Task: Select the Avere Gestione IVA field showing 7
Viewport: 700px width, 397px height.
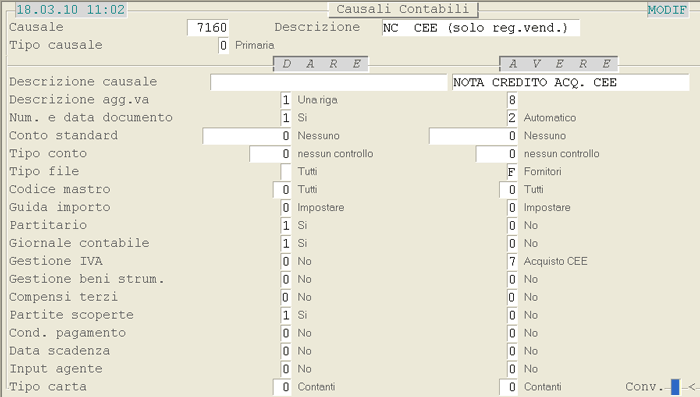Action: click(512, 261)
